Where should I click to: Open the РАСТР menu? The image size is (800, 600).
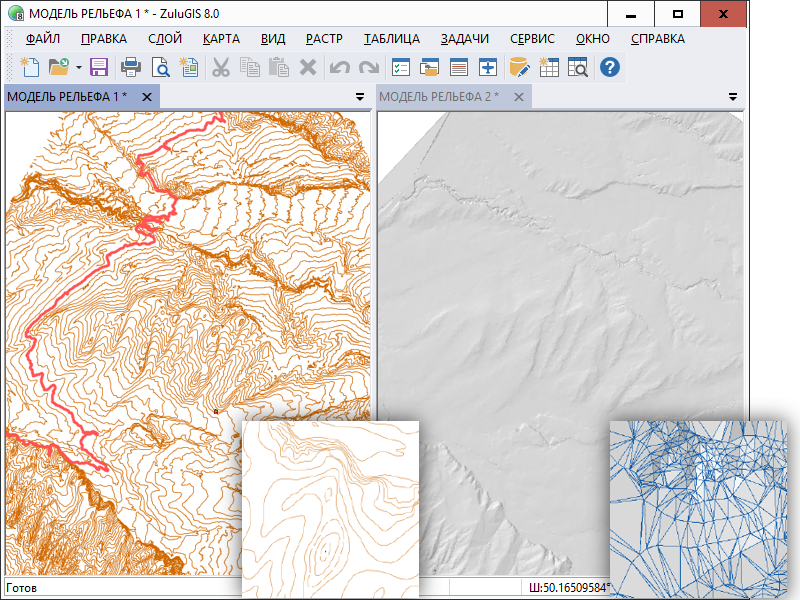pos(324,39)
